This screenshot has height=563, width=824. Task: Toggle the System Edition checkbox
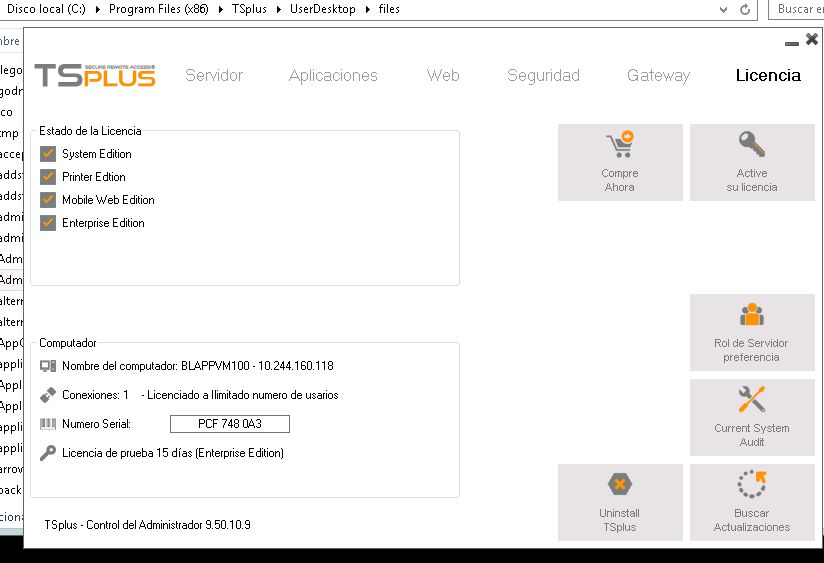[x=48, y=154]
